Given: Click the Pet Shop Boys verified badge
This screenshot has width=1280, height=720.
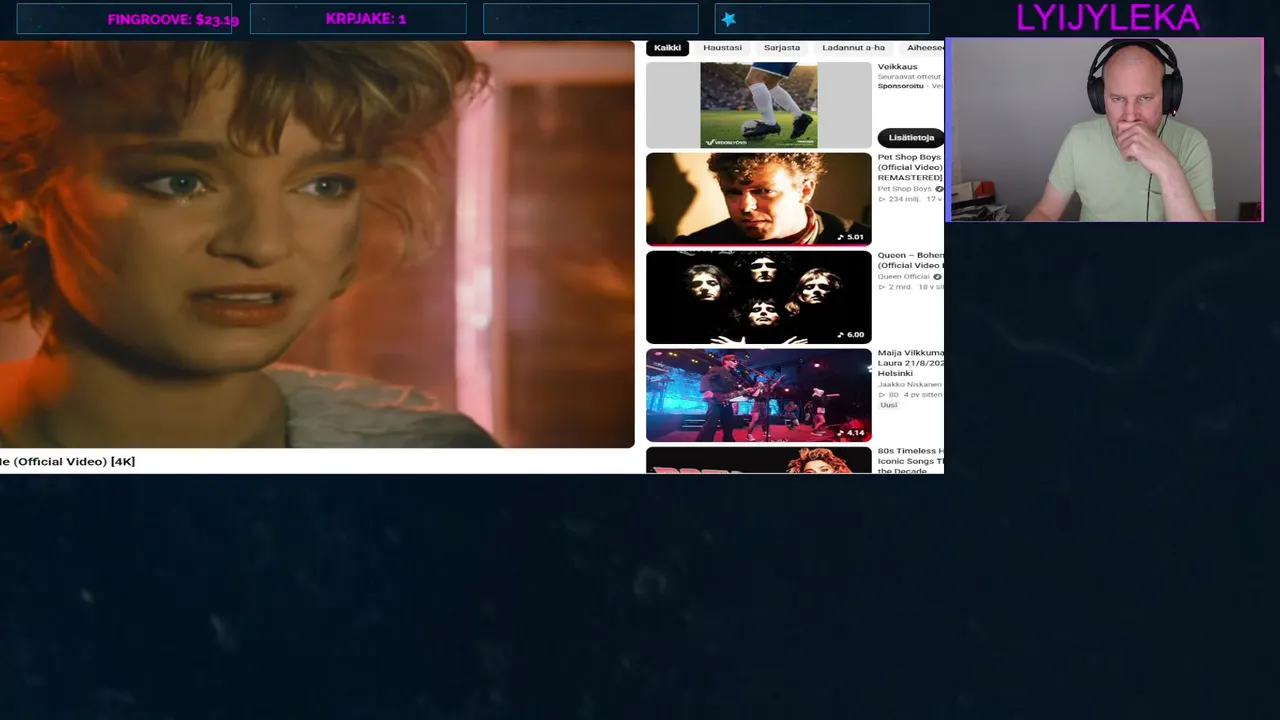Looking at the screenshot, I should pyautogui.click(x=938, y=189).
